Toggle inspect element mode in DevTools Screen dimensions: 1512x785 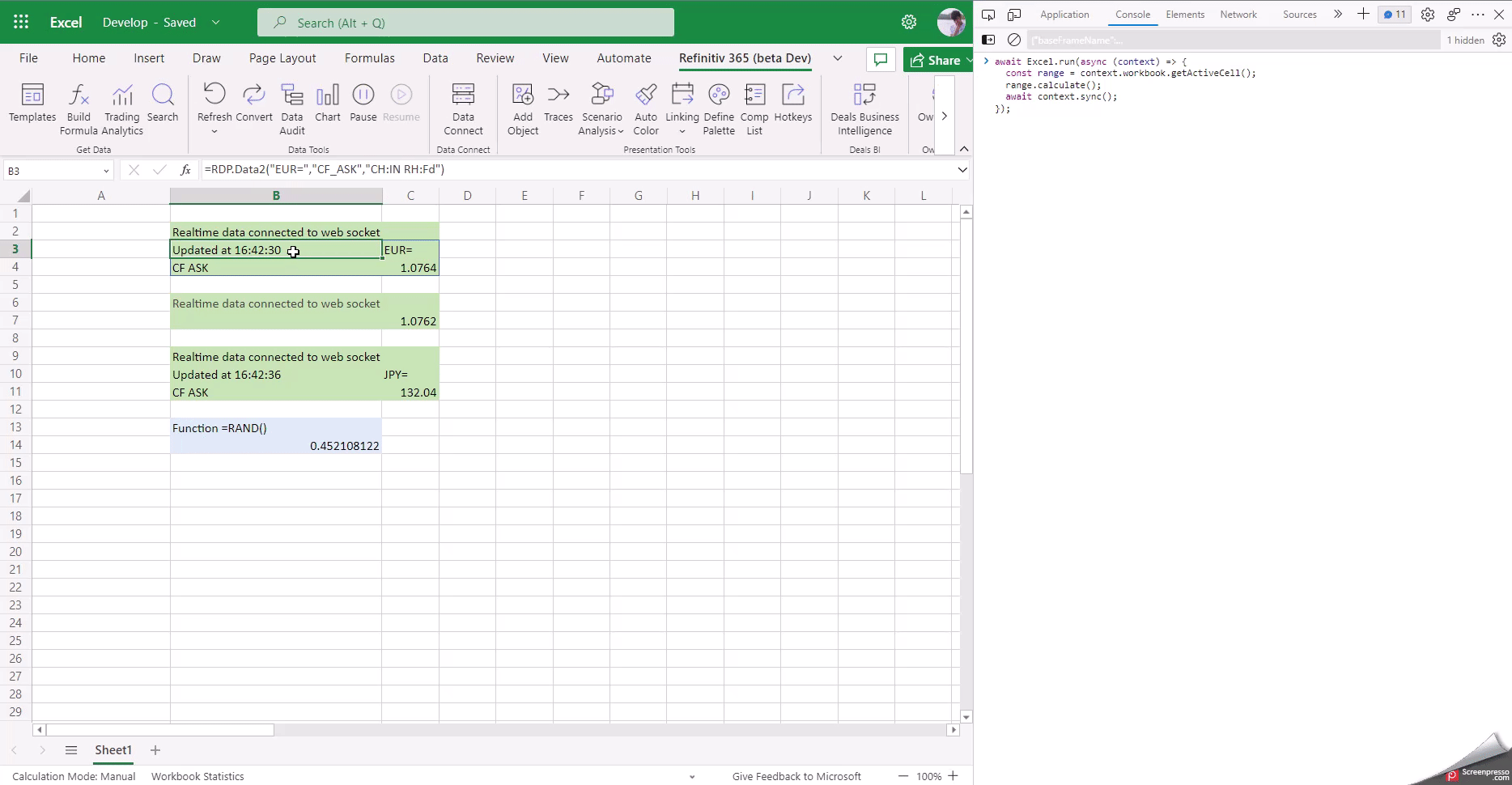click(988, 15)
